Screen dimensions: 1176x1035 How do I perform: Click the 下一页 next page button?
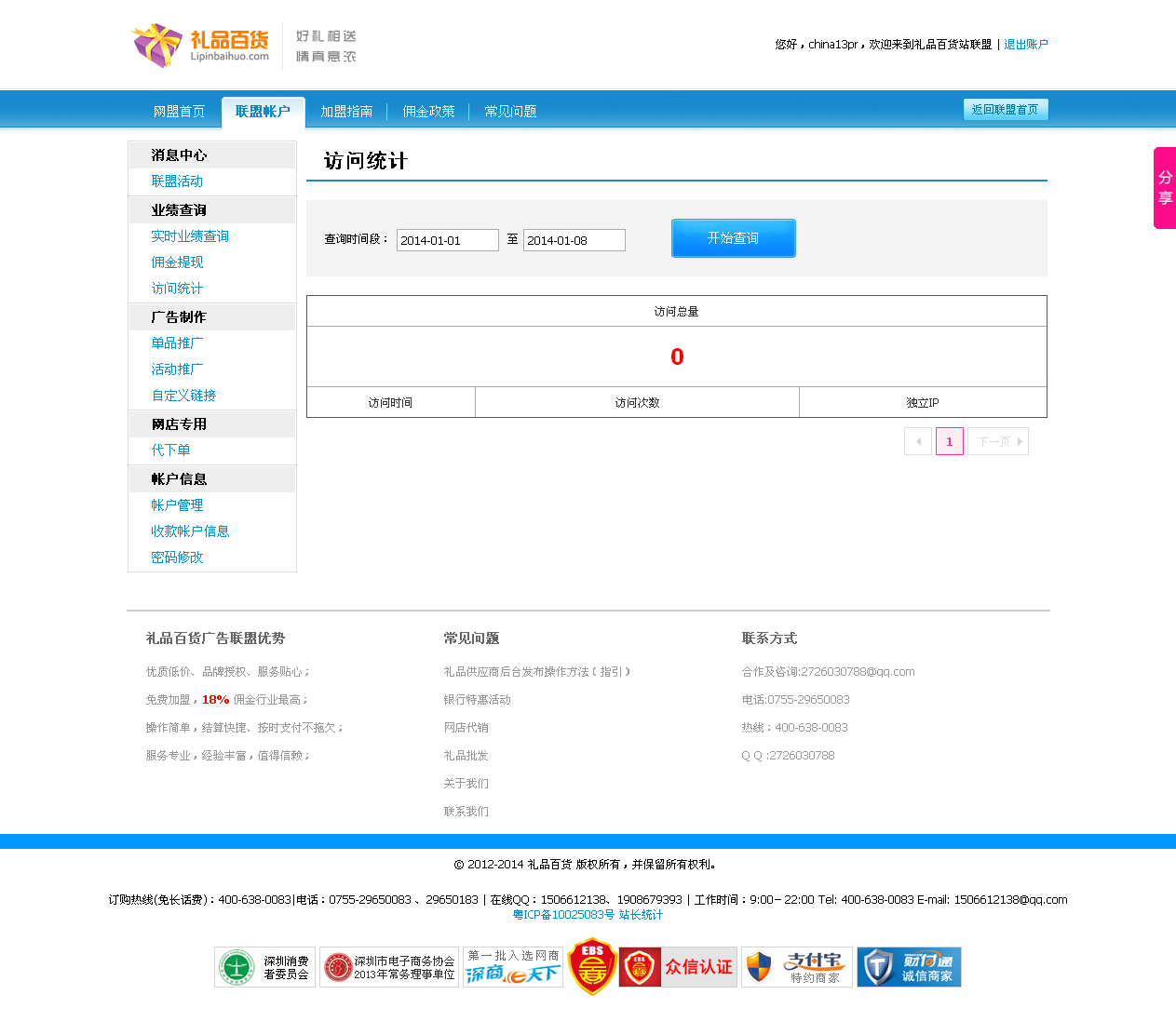tap(998, 441)
